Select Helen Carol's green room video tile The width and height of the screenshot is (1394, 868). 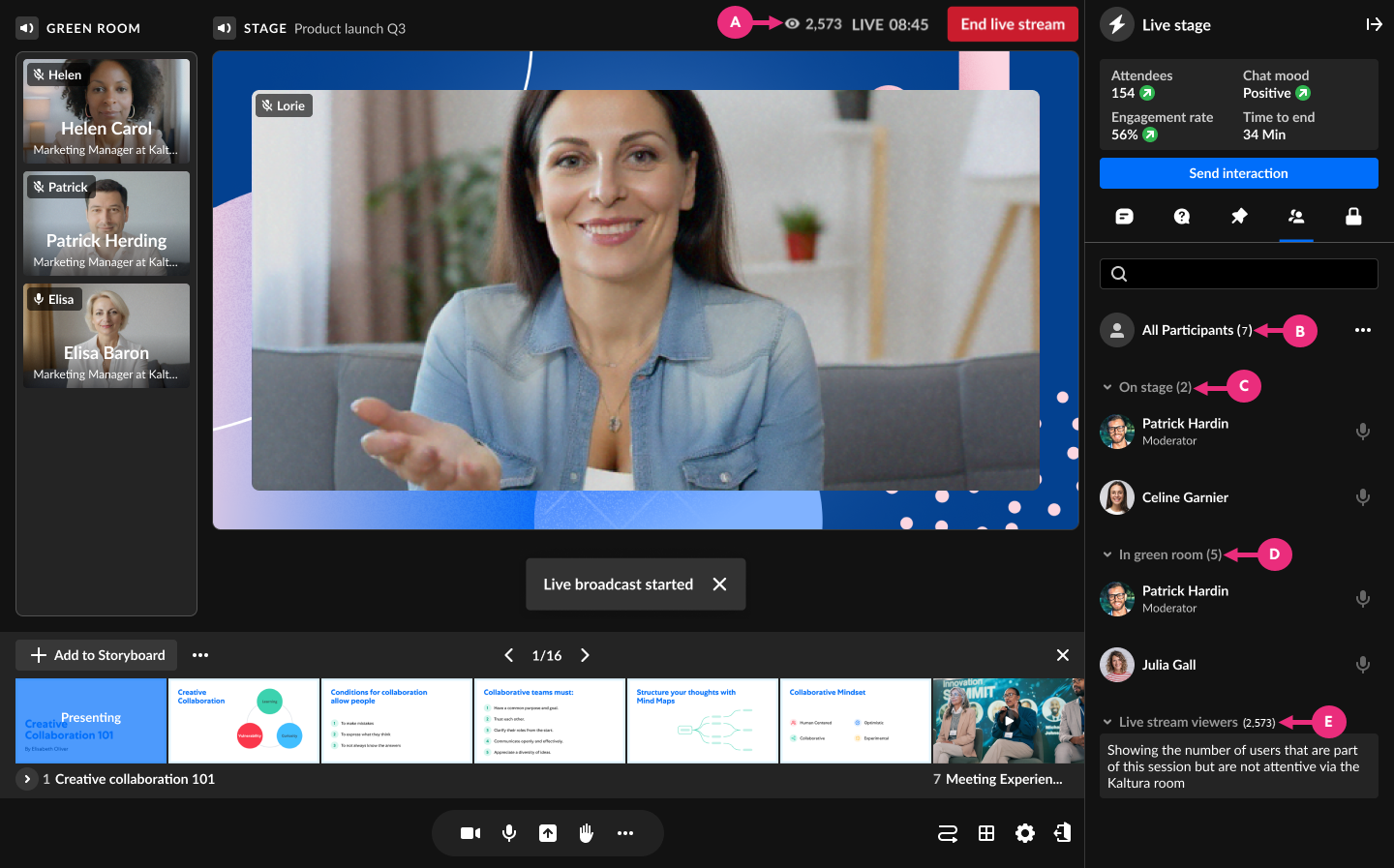point(106,111)
